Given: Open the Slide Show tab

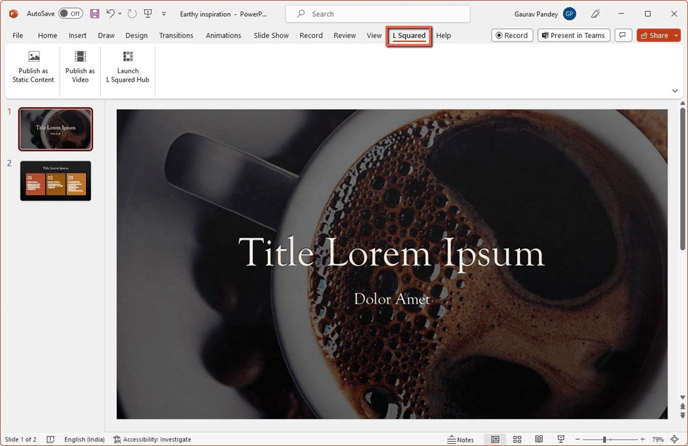Looking at the screenshot, I should coord(271,36).
